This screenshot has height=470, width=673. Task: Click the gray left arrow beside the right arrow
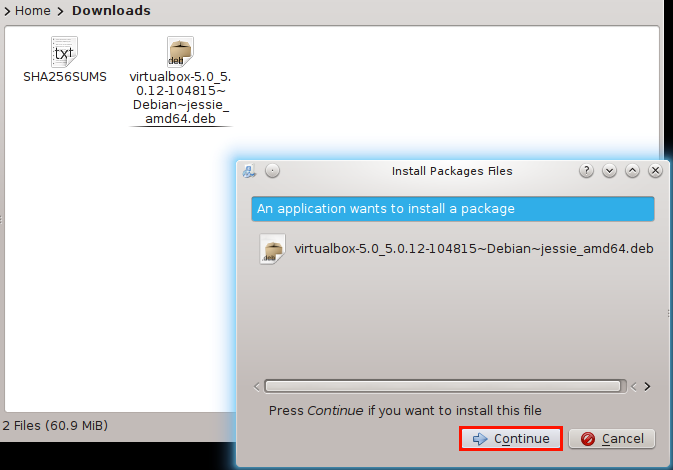[x=634, y=387]
